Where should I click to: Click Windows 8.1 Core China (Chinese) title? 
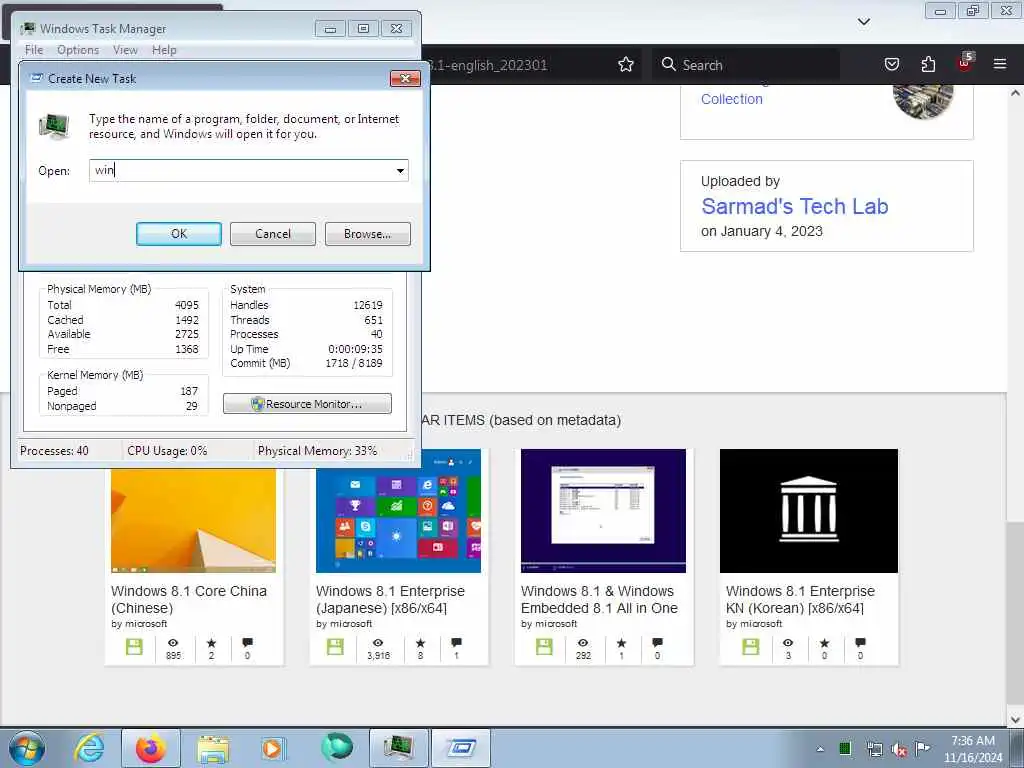click(x=189, y=600)
